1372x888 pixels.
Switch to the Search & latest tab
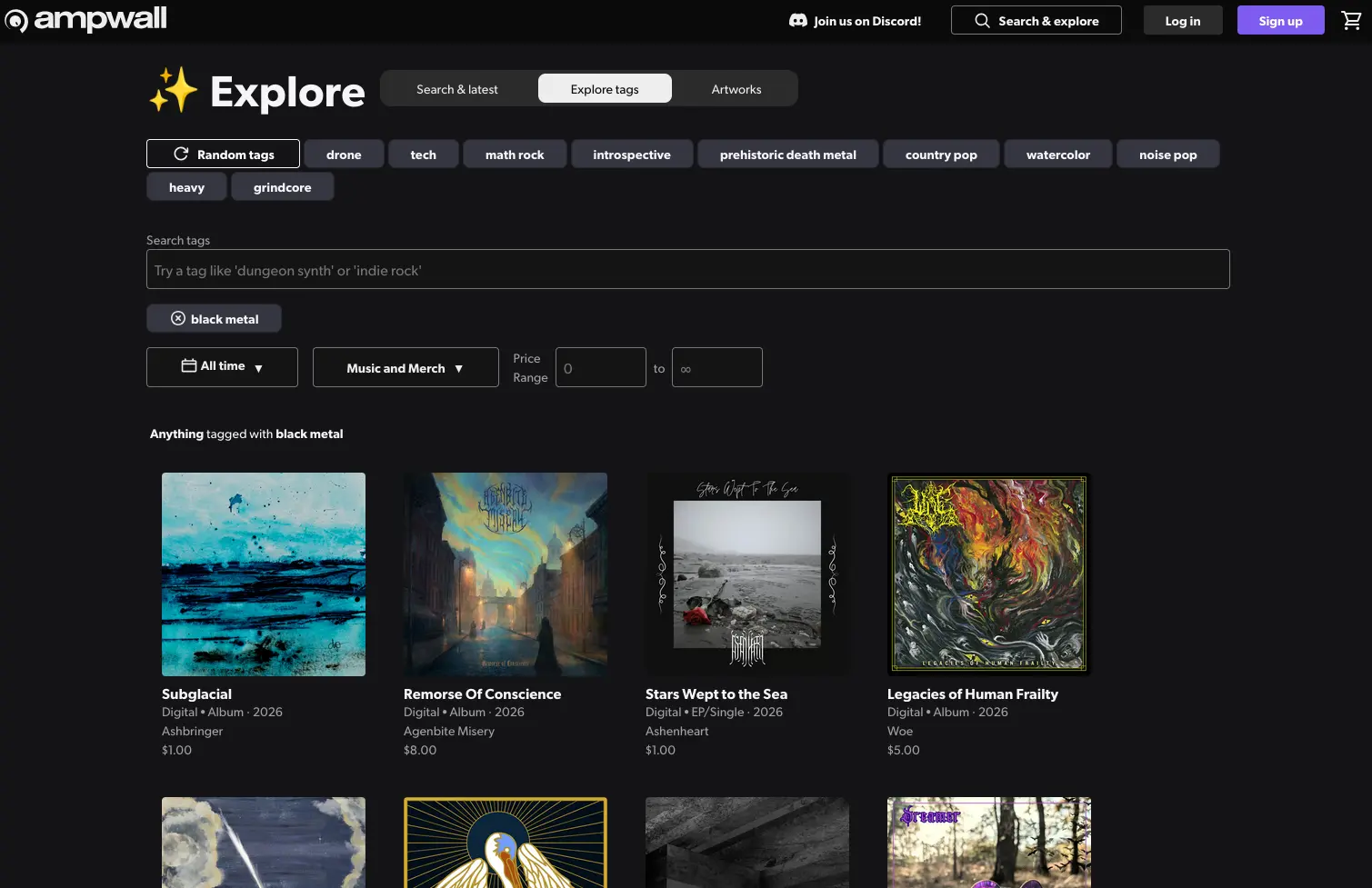[x=457, y=89]
